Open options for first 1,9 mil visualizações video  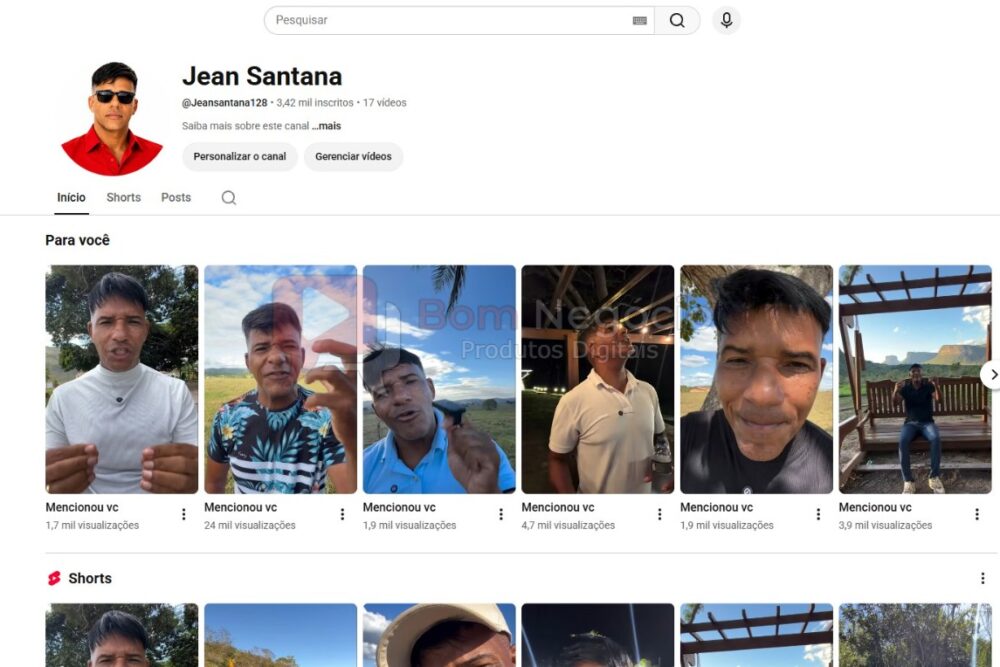[x=501, y=514]
